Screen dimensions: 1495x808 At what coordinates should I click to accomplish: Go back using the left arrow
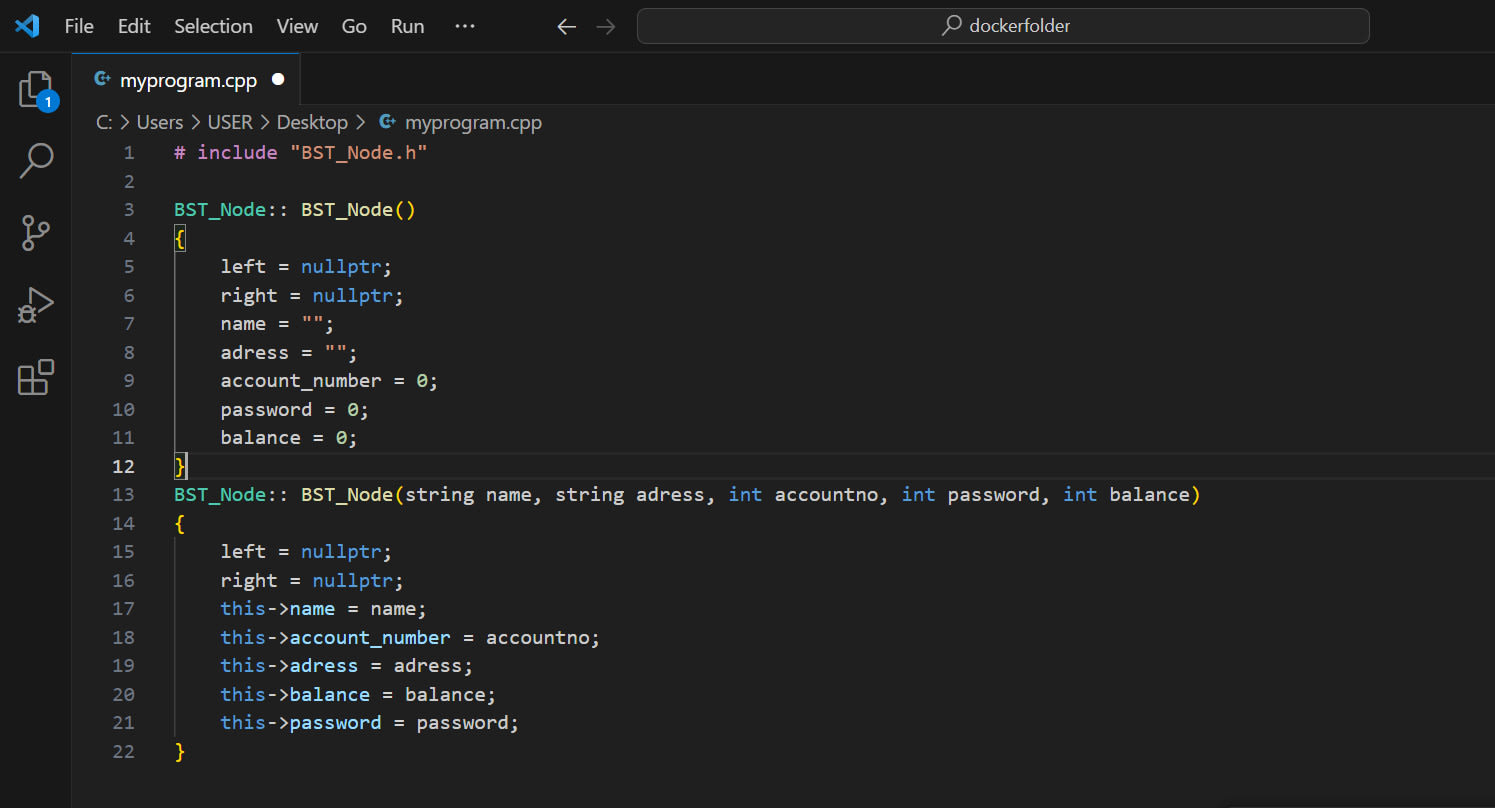click(x=567, y=26)
